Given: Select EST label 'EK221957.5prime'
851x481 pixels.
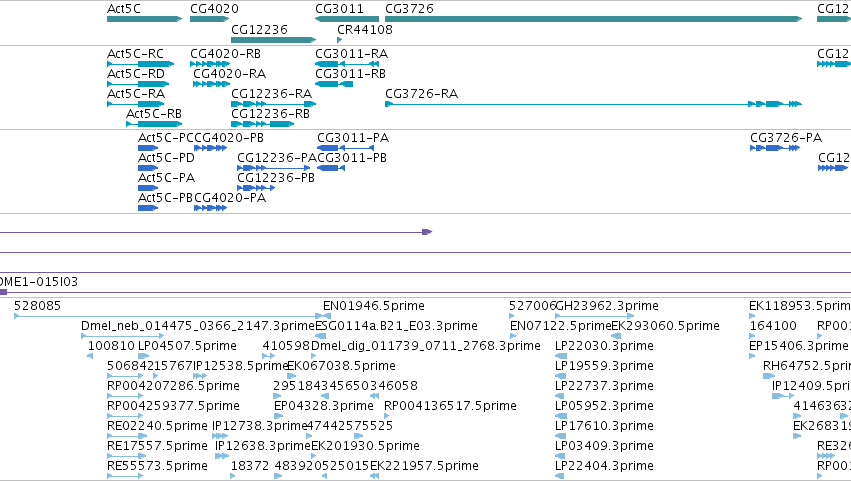Looking at the screenshot, I should click(424, 467).
